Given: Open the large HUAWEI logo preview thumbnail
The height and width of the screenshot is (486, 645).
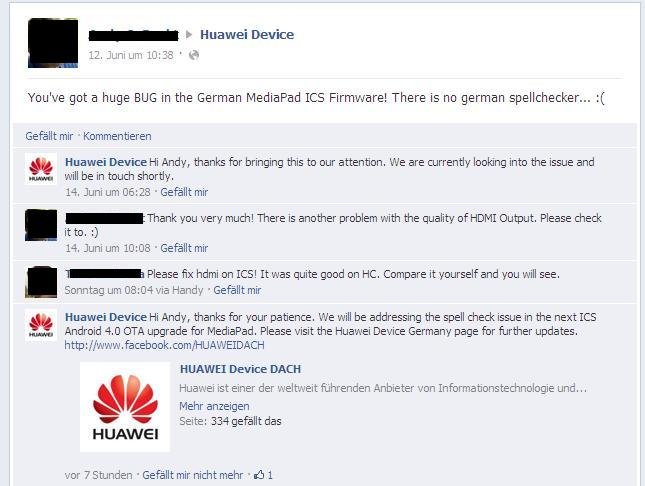Looking at the screenshot, I should pyautogui.click(x=125, y=407).
